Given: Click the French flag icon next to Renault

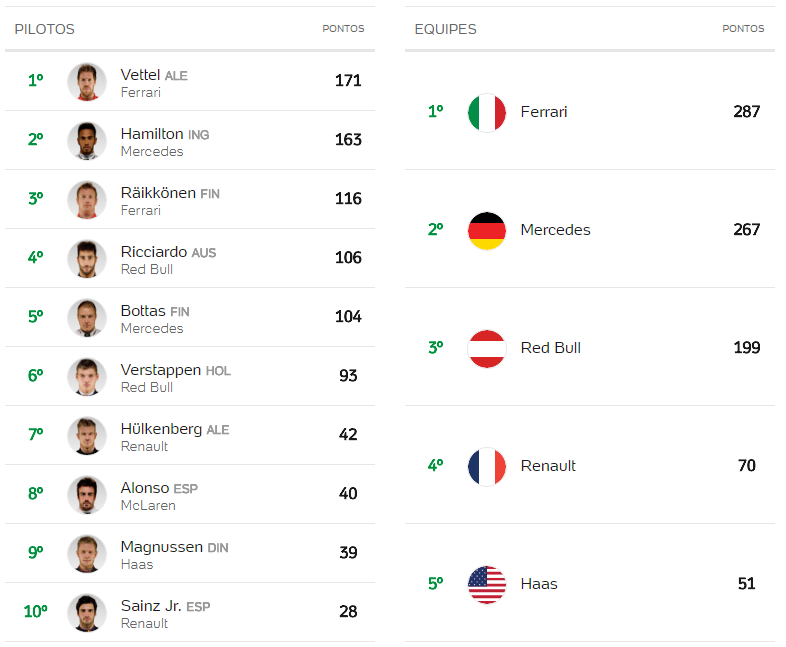Looking at the screenshot, I should click(x=486, y=467).
